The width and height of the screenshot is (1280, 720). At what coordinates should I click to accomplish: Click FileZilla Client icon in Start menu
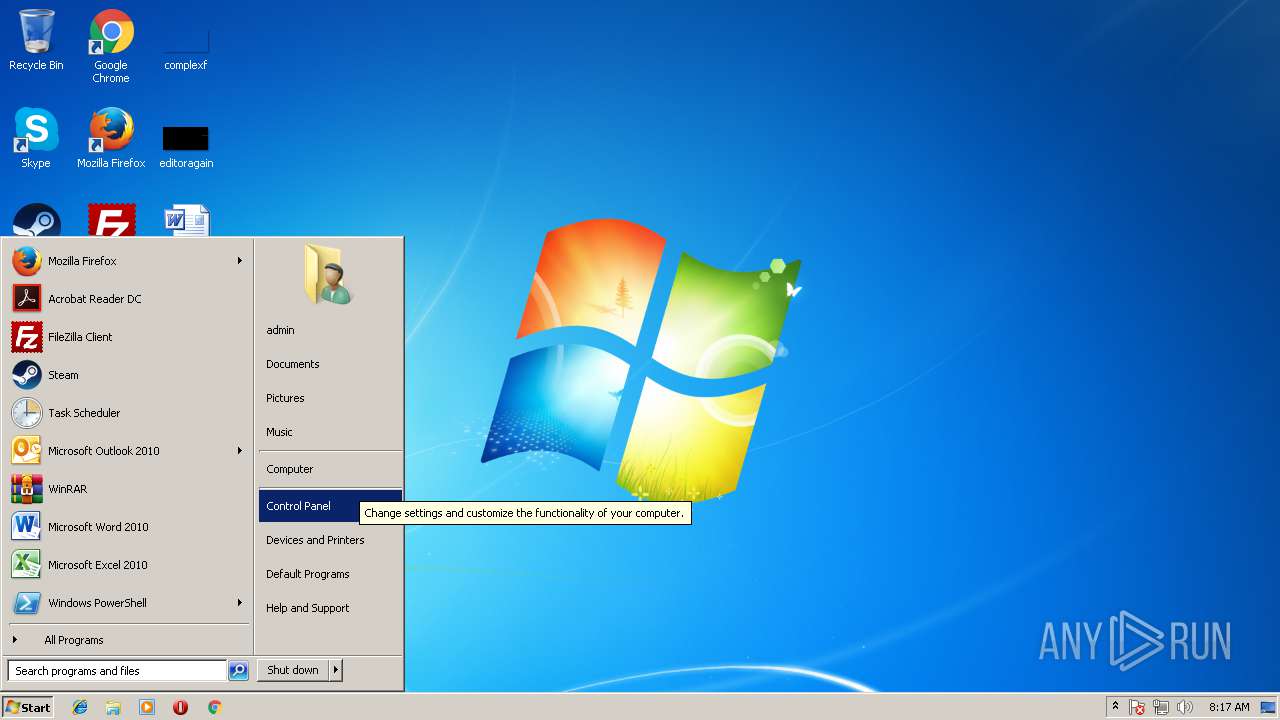click(27, 337)
